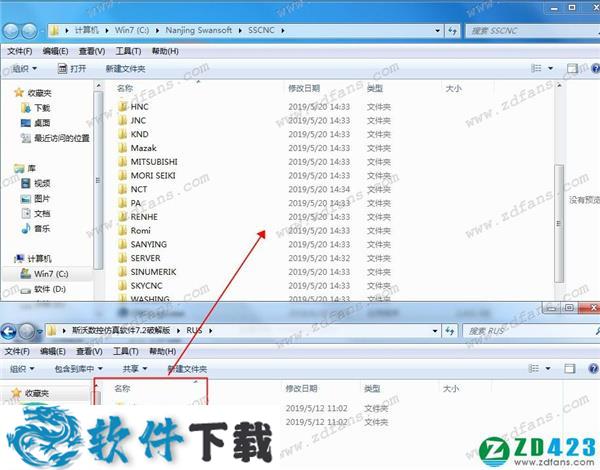
Task: Open Music (音乐) library
Action: (36, 229)
